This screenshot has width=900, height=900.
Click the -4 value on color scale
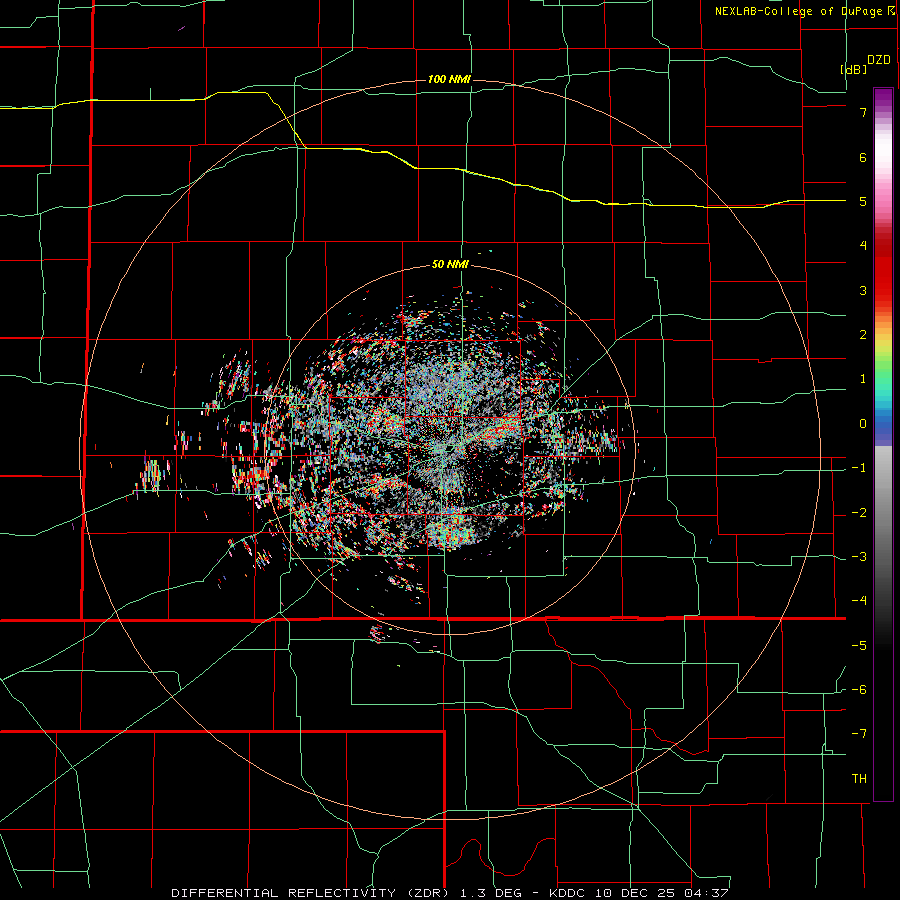859,601
